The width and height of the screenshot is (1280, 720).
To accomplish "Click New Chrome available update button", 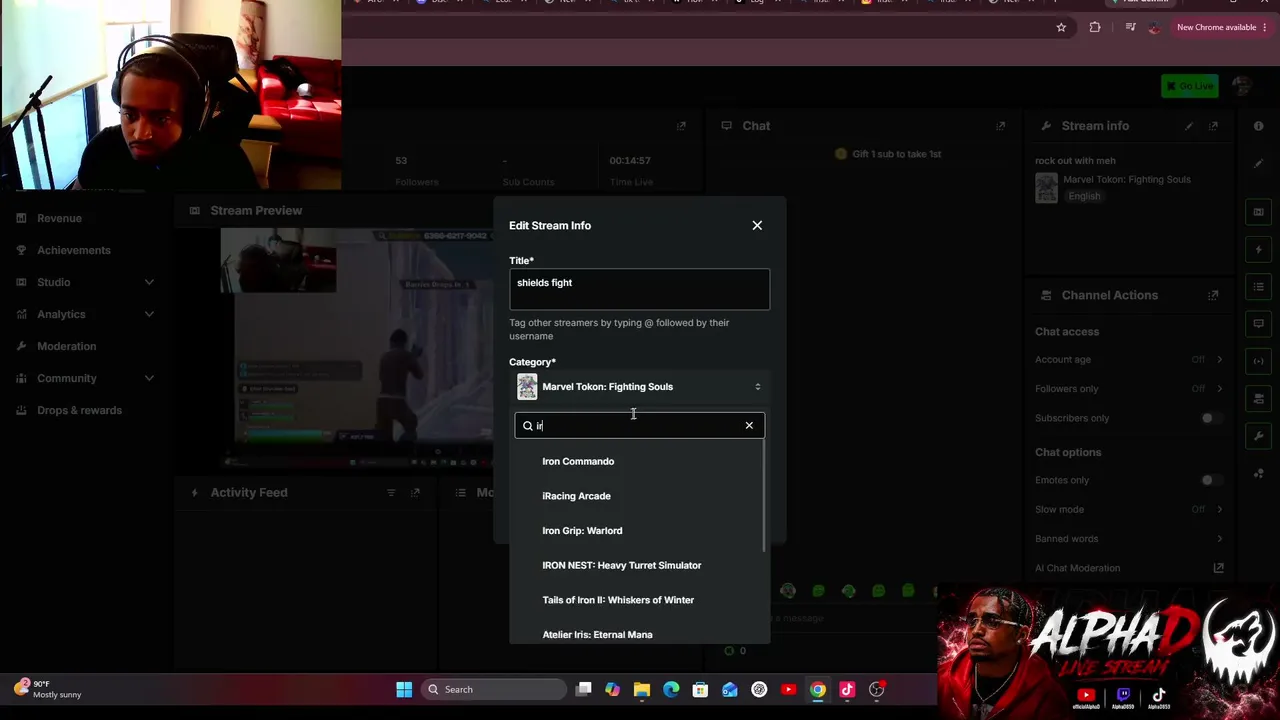I will [x=1221, y=27].
